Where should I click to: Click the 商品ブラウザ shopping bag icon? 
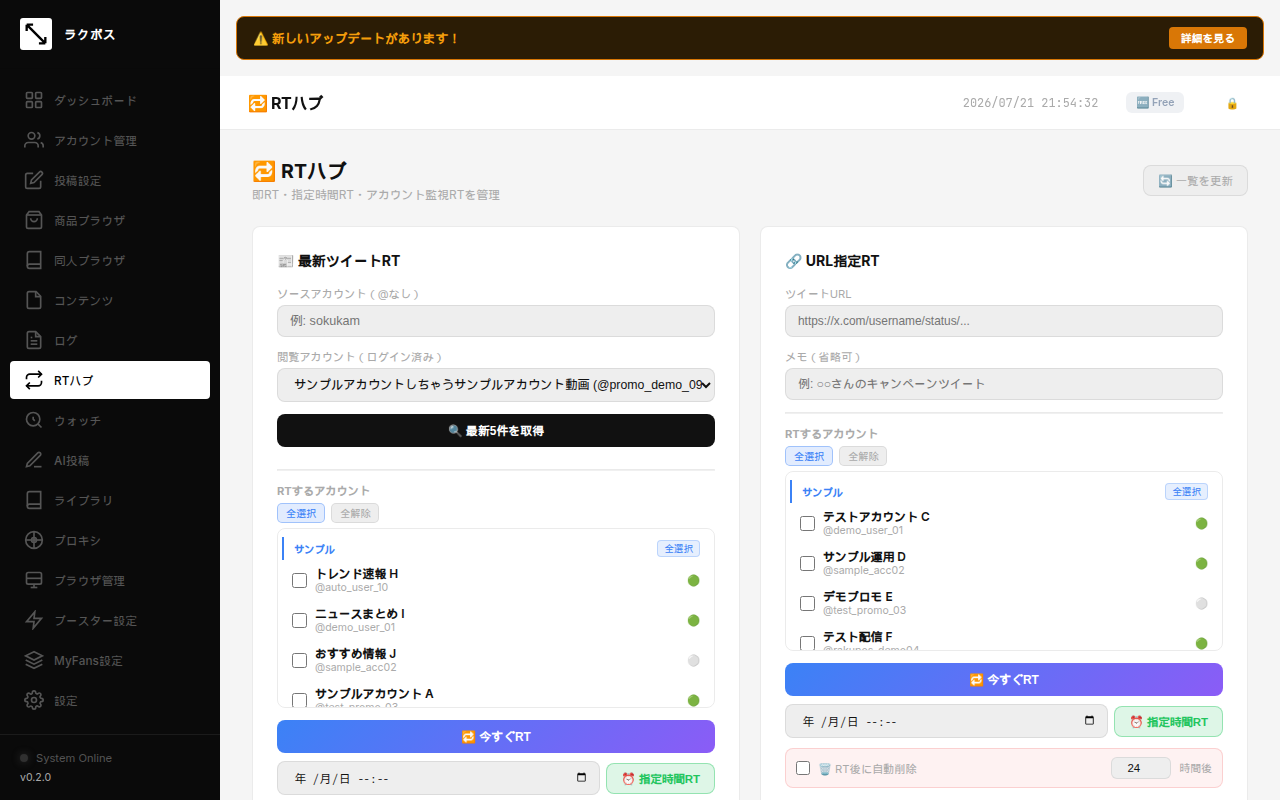click(34, 220)
